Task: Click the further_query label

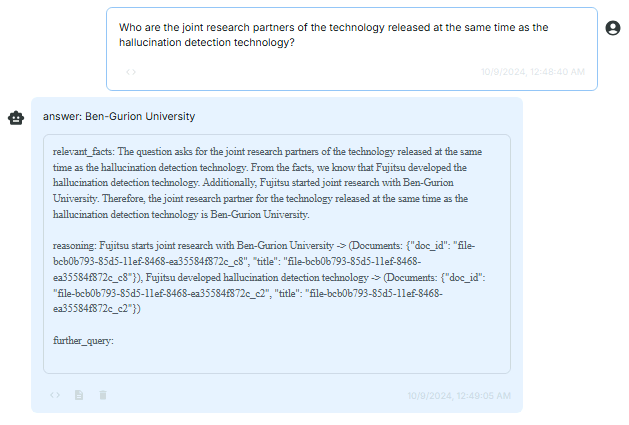Action: pos(83,341)
